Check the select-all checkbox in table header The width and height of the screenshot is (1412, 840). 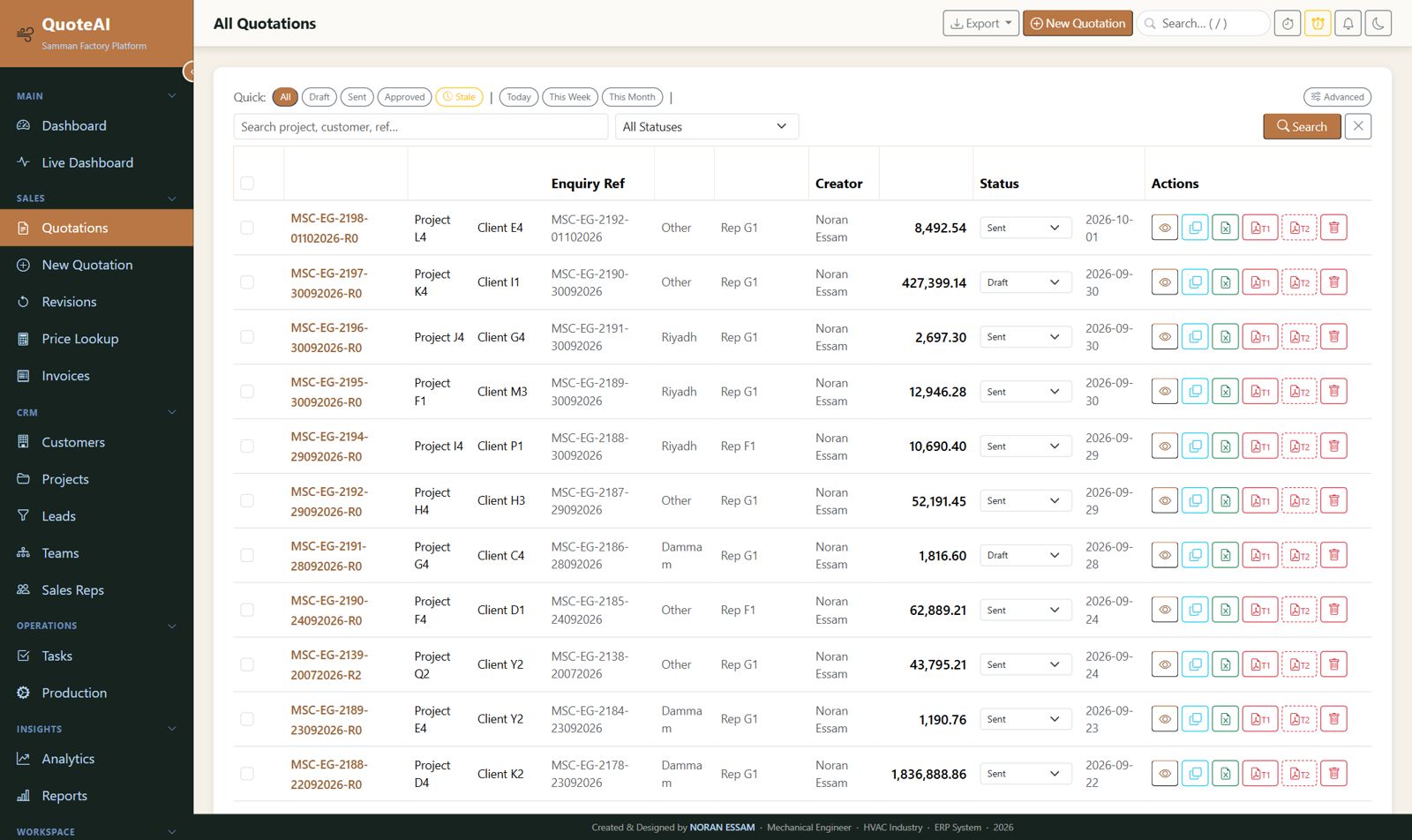[247, 183]
